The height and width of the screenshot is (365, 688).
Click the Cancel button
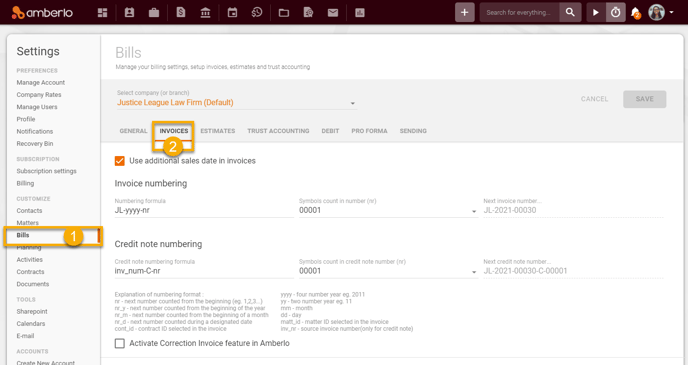coord(595,99)
